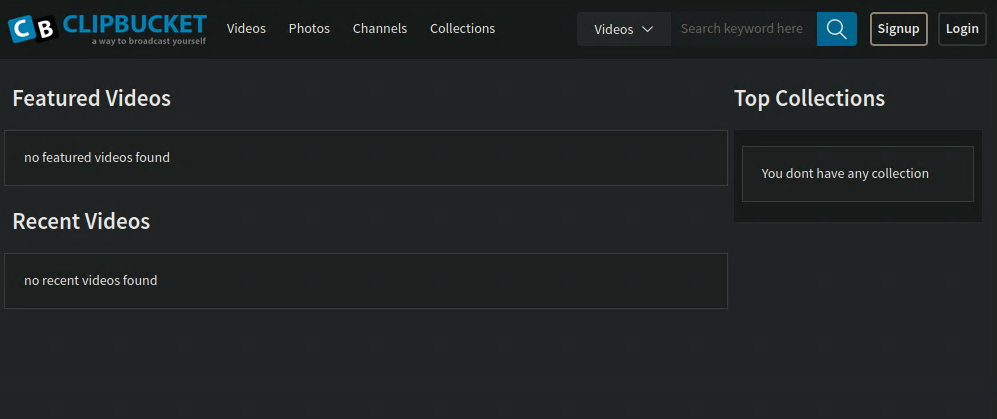Click the Featured Videos heading
The image size is (997, 419).
[x=91, y=98]
